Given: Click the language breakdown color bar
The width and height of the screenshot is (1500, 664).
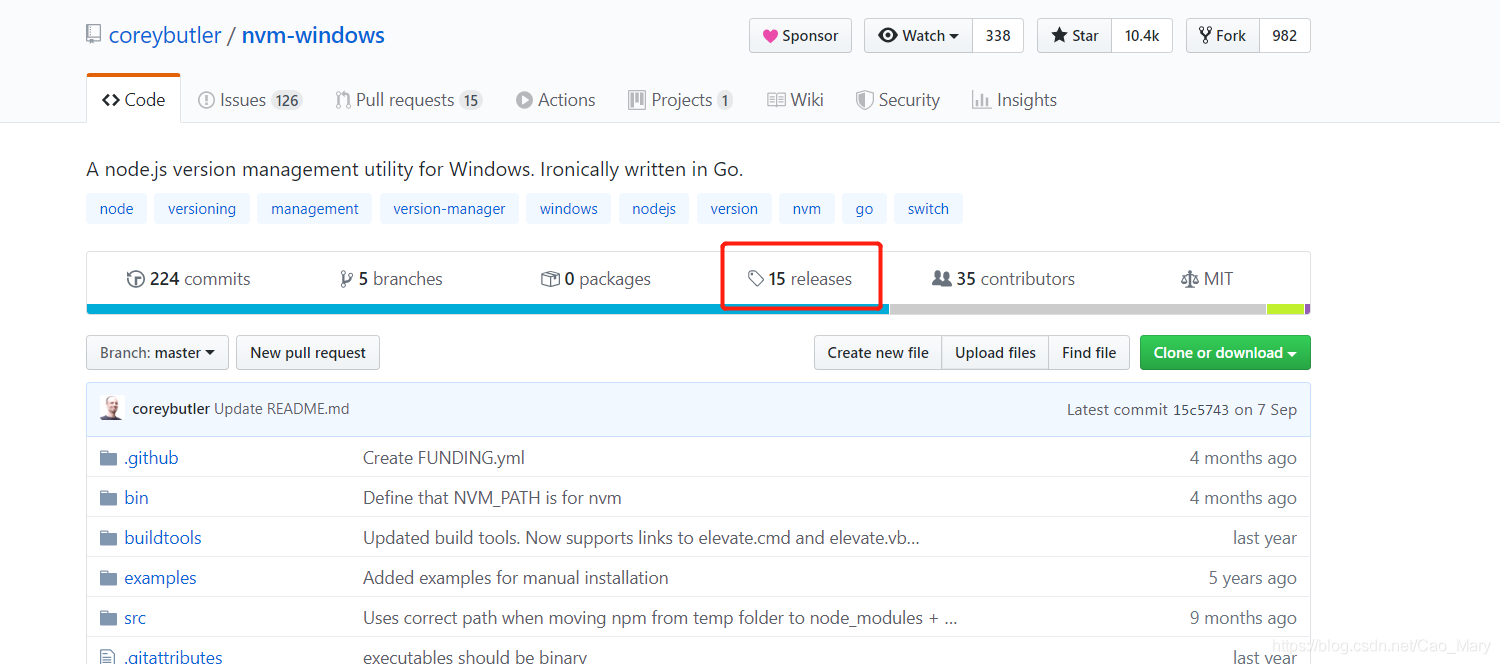Looking at the screenshot, I should [698, 309].
